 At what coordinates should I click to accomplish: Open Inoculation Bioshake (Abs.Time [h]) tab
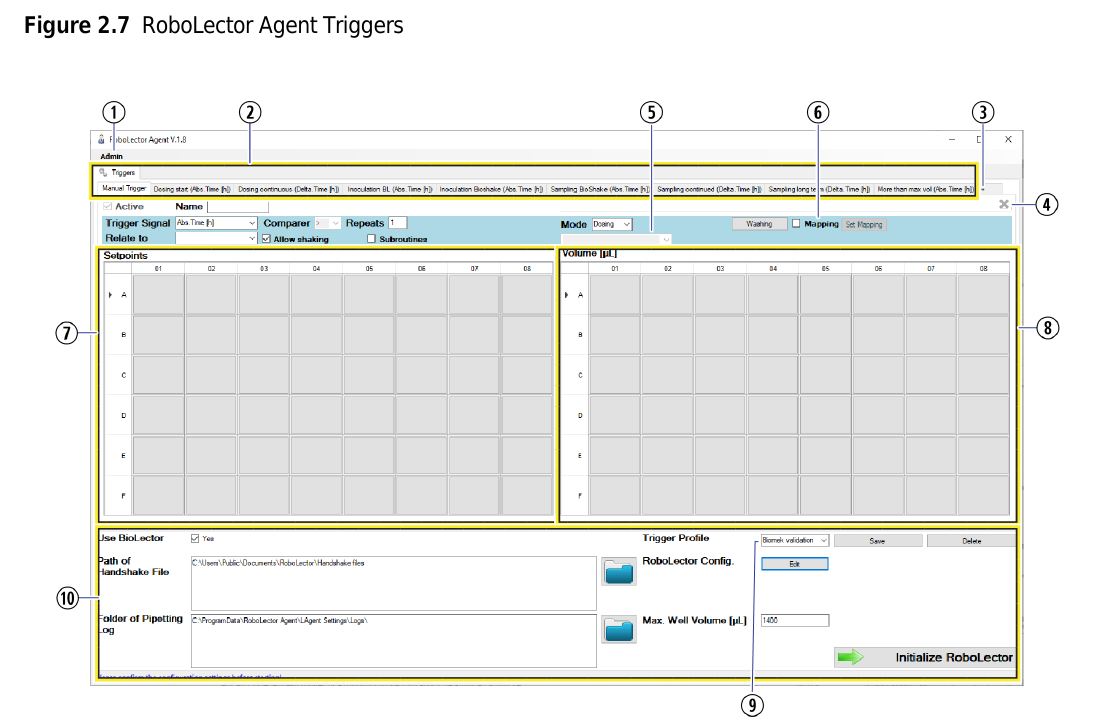pyautogui.click(x=491, y=189)
